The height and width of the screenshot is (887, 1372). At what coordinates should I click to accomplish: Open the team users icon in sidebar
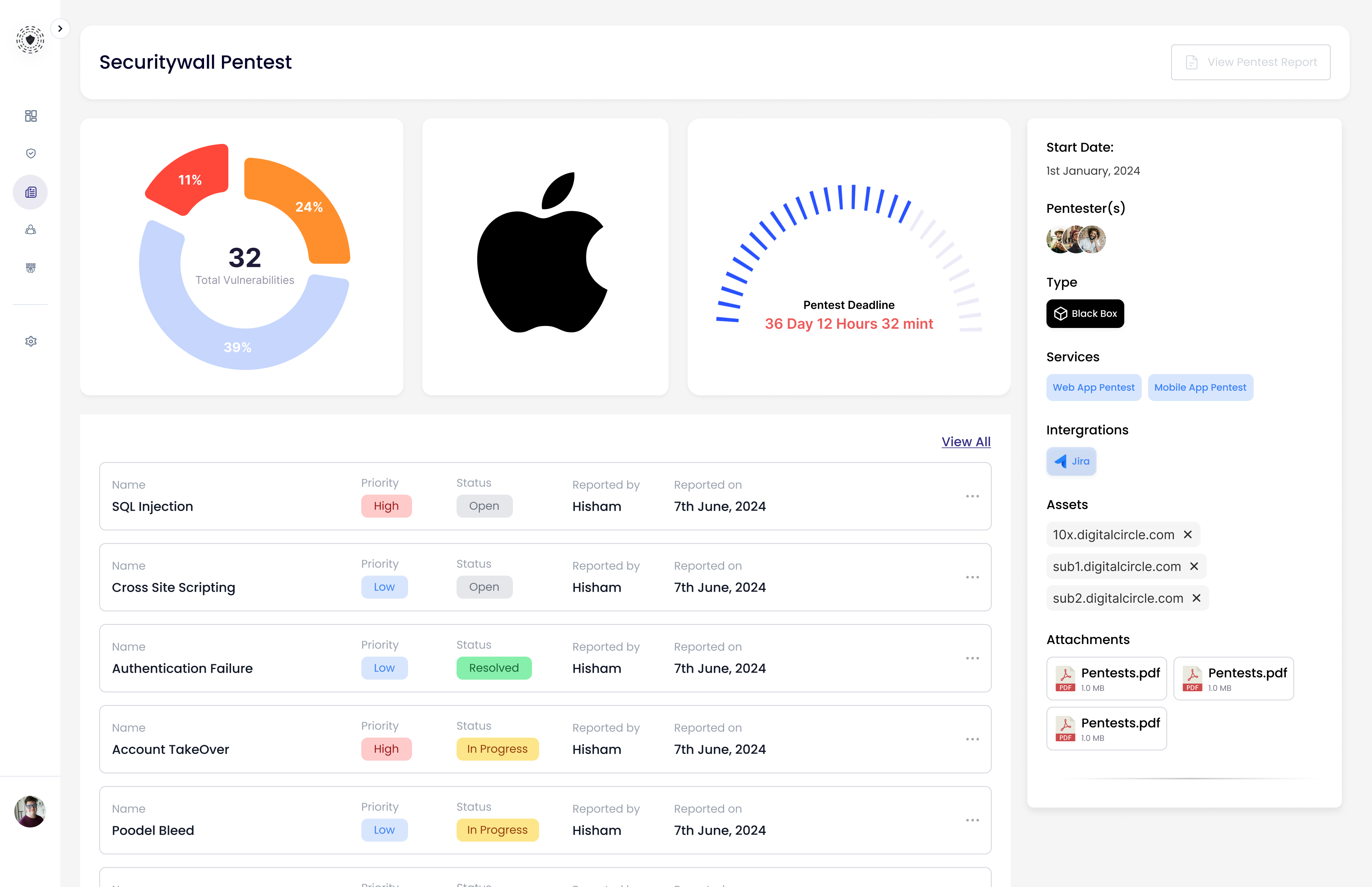[31, 230]
